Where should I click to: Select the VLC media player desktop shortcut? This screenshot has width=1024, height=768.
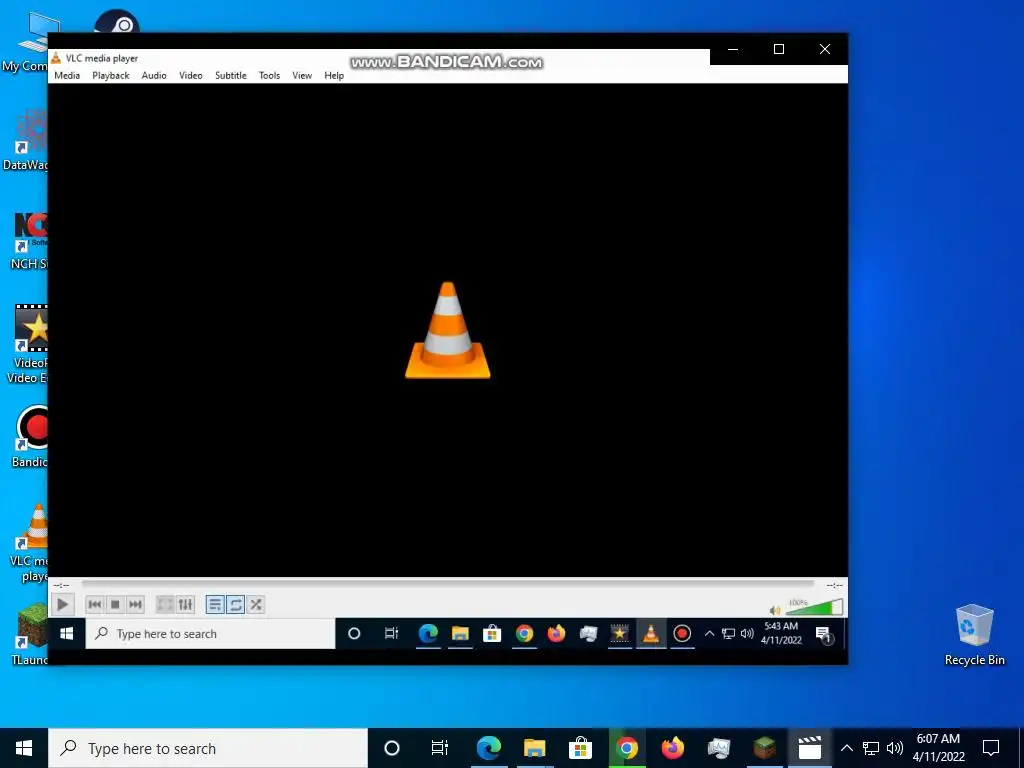point(29,543)
